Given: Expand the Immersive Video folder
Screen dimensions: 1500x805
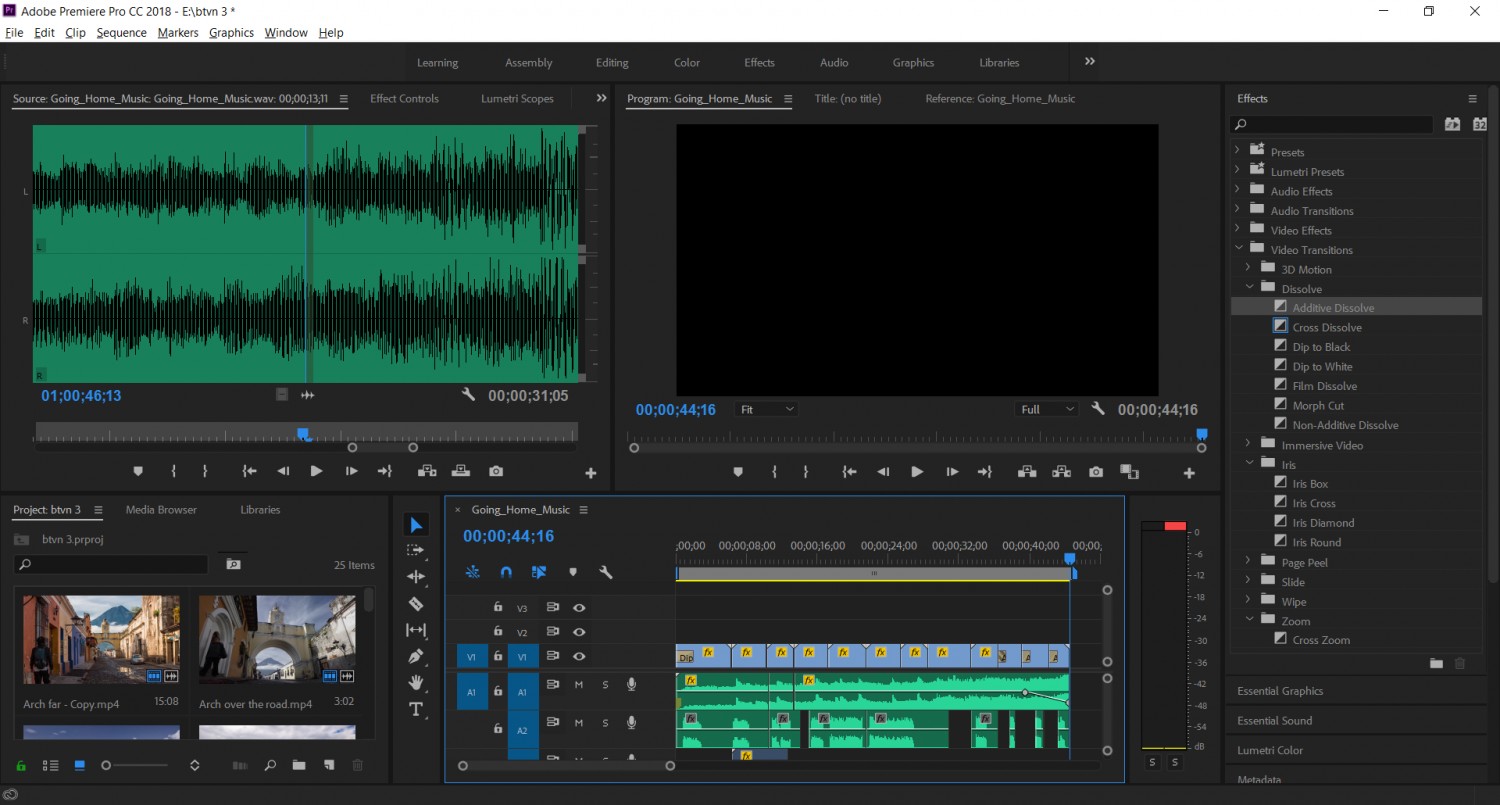Looking at the screenshot, I should pyautogui.click(x=1248, y=444).
